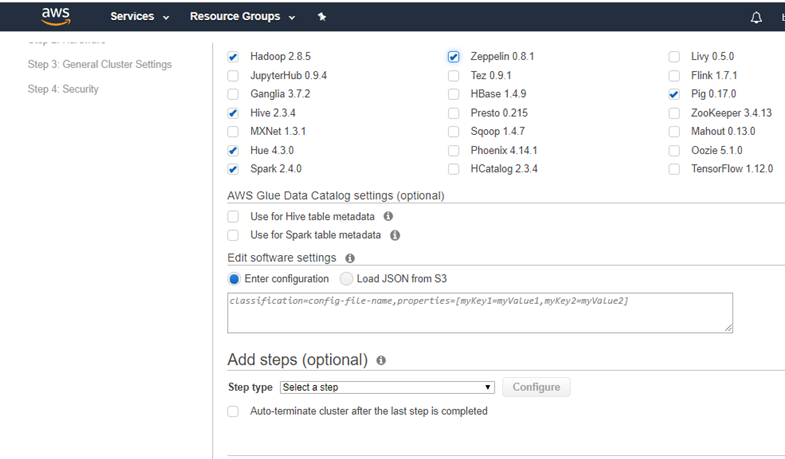Go to Step 3: General Cluster Settings

pyautogui.click(x=100, y=64)
